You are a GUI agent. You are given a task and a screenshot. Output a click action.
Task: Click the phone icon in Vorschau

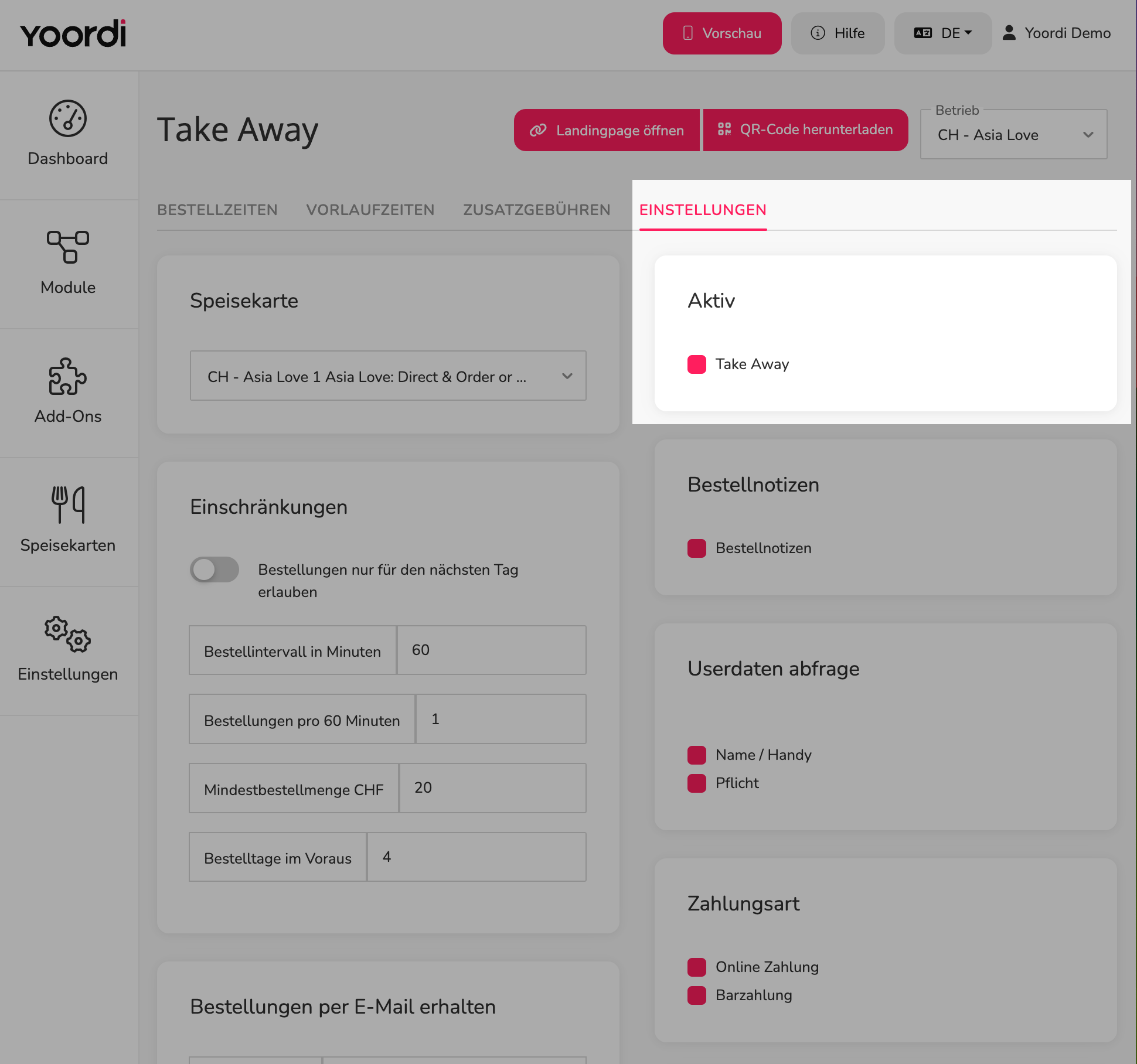pos(688,33)
